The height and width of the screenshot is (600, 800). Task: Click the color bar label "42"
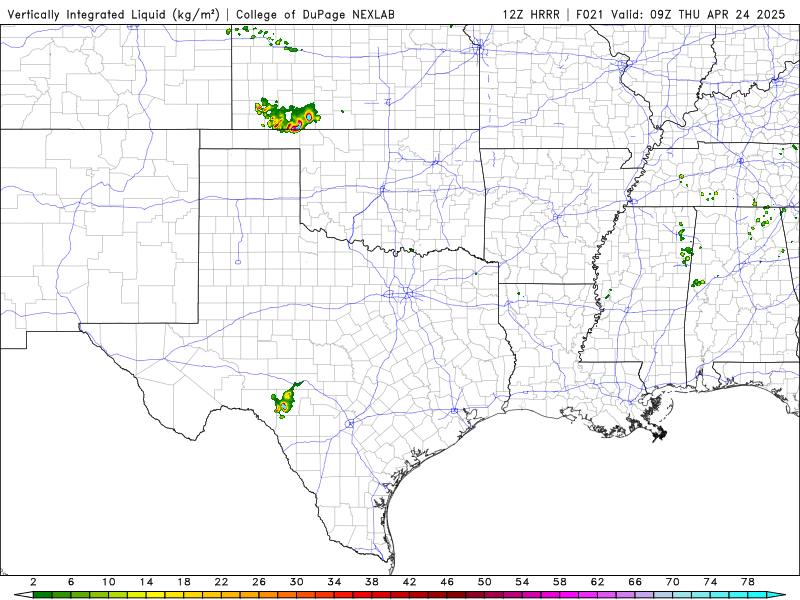pyautogui.click(x=409, y=582)
